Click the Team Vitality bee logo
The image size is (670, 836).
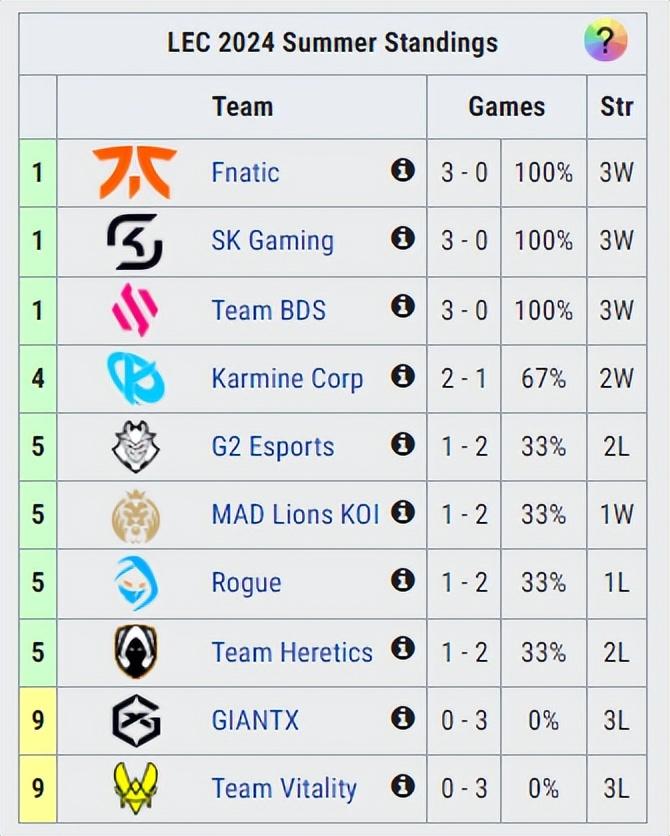click(x=135, y=788)
